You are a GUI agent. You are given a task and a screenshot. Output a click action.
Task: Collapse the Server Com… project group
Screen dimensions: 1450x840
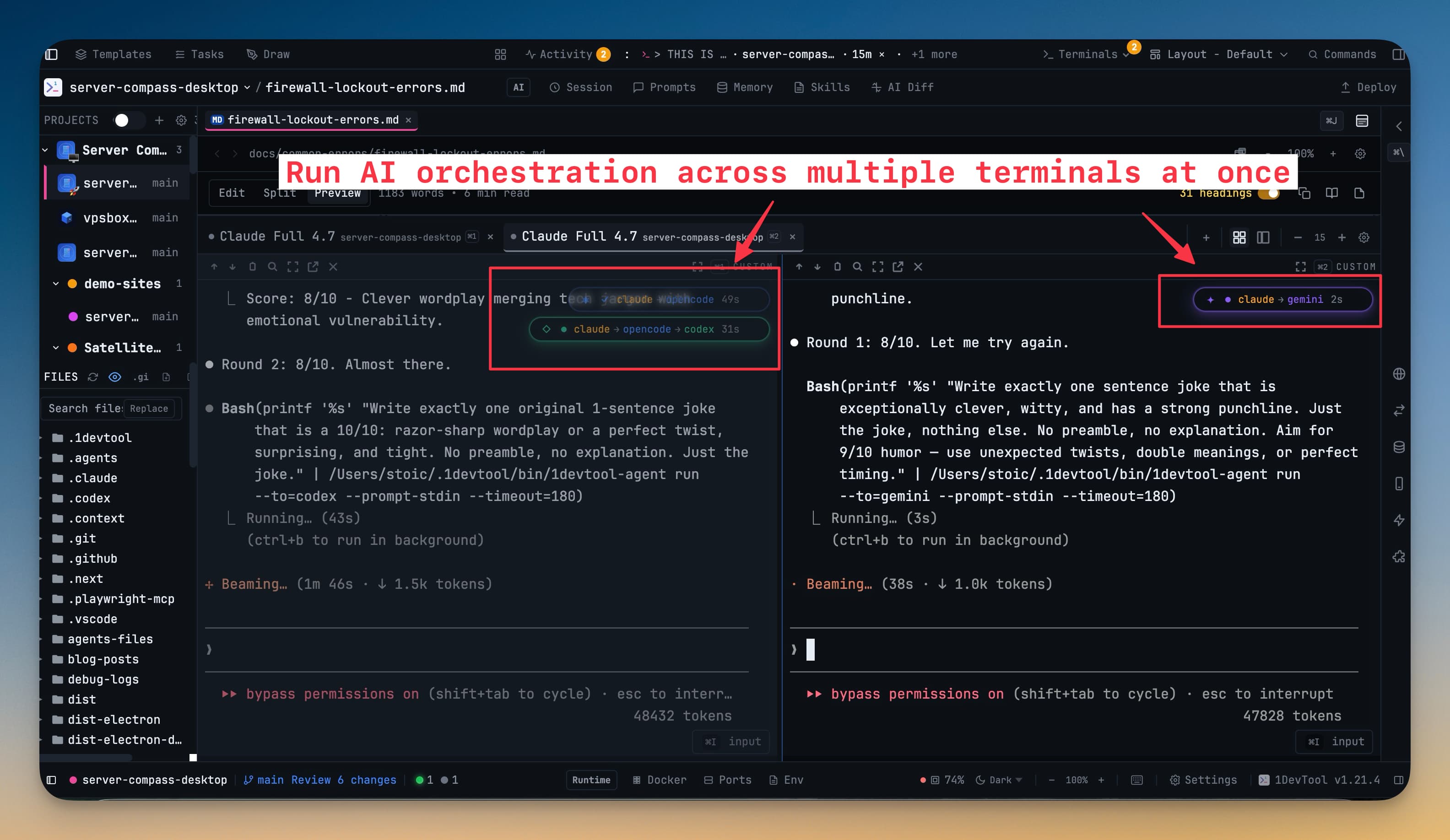pyautogui.click(x=45, y=150)
